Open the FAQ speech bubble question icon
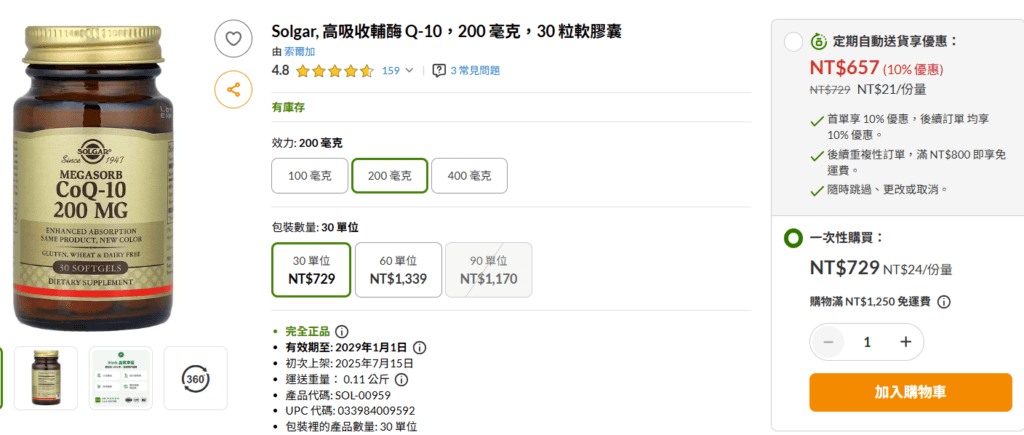Image resolution: width=1024 pixels, height=435 pixels. click(440, 71)
